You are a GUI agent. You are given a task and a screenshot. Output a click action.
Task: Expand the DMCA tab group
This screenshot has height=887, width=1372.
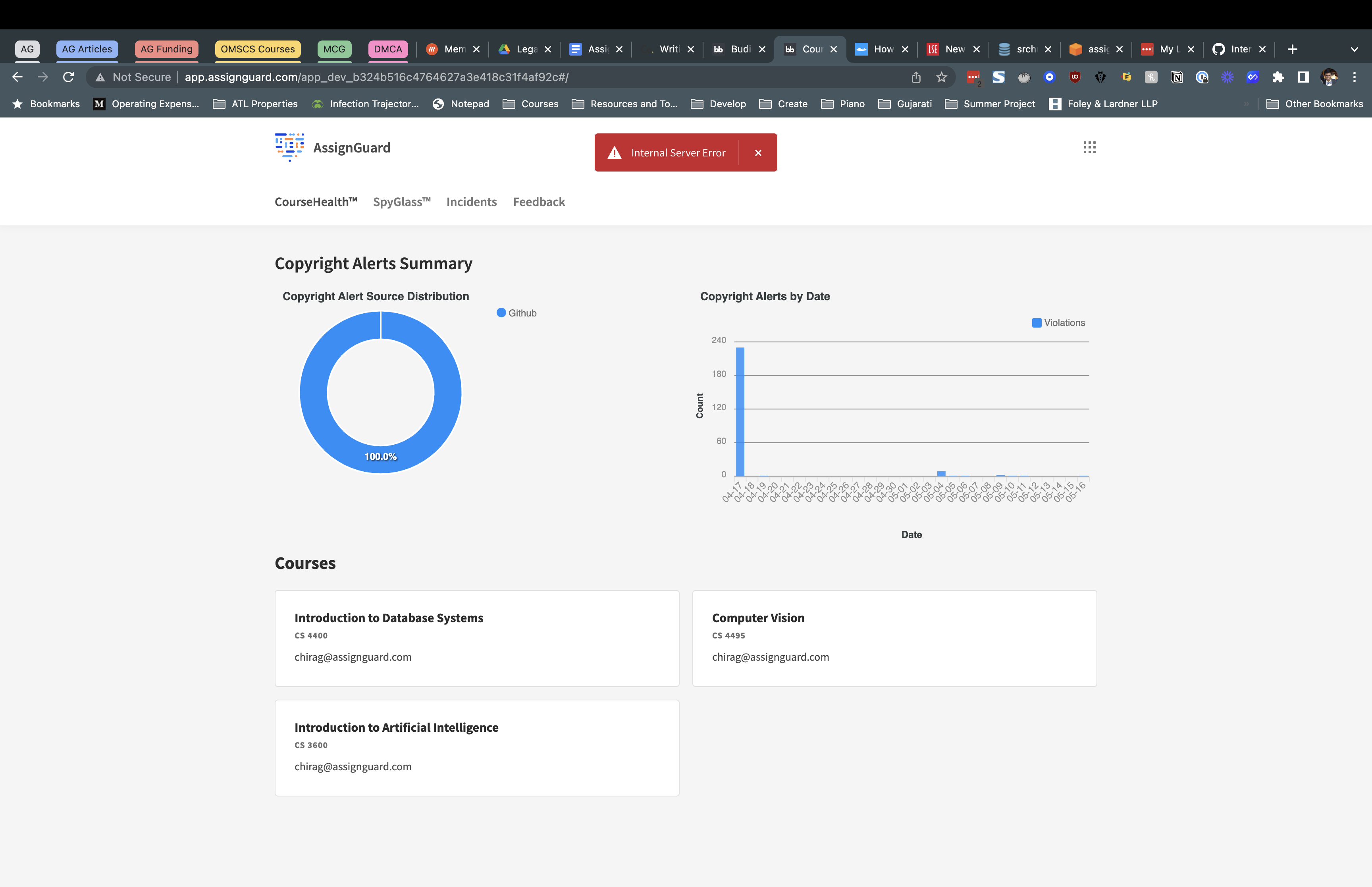(x=387, y=49)
